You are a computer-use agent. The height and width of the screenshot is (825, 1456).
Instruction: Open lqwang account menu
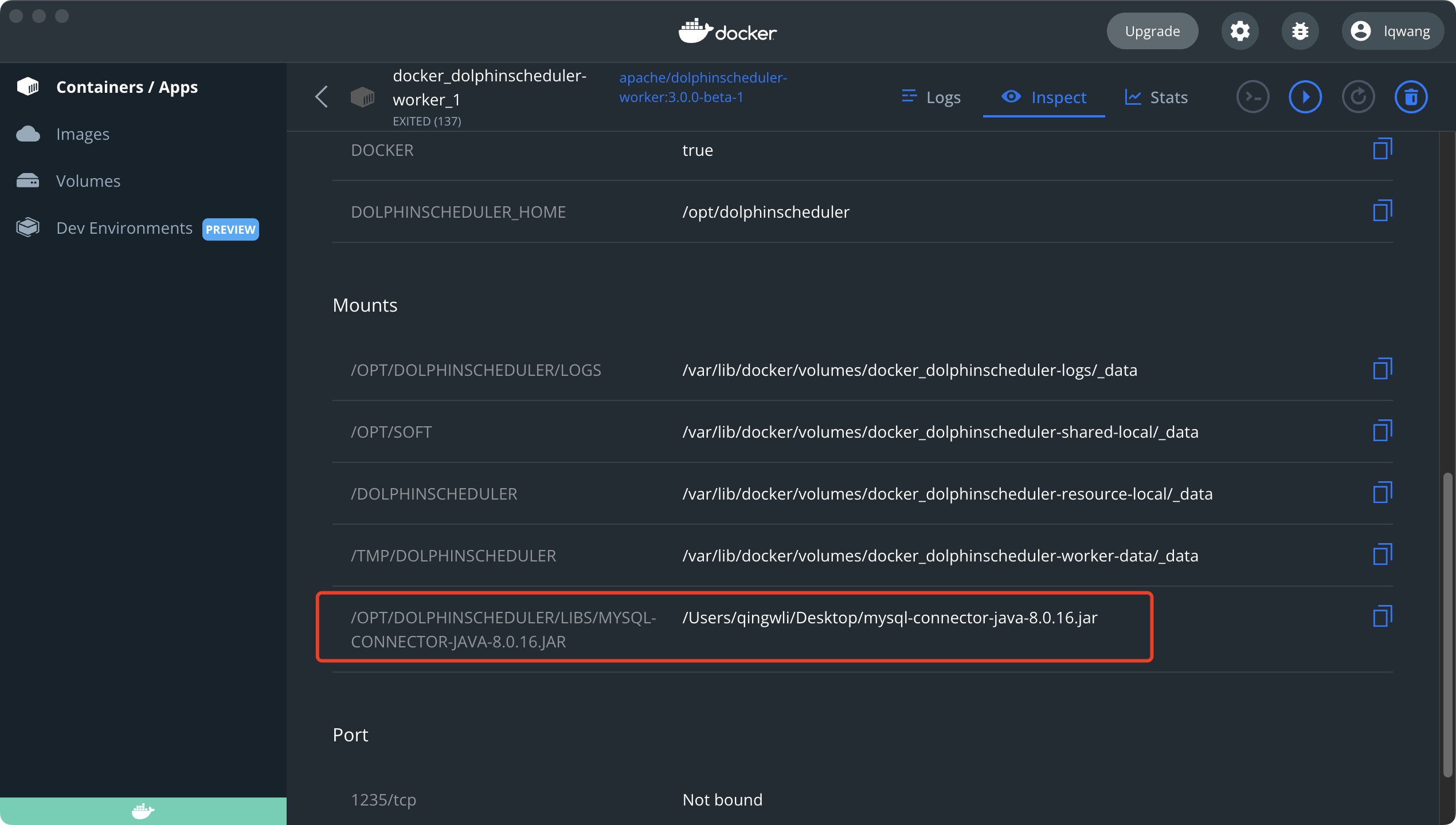coord(1391,31)
